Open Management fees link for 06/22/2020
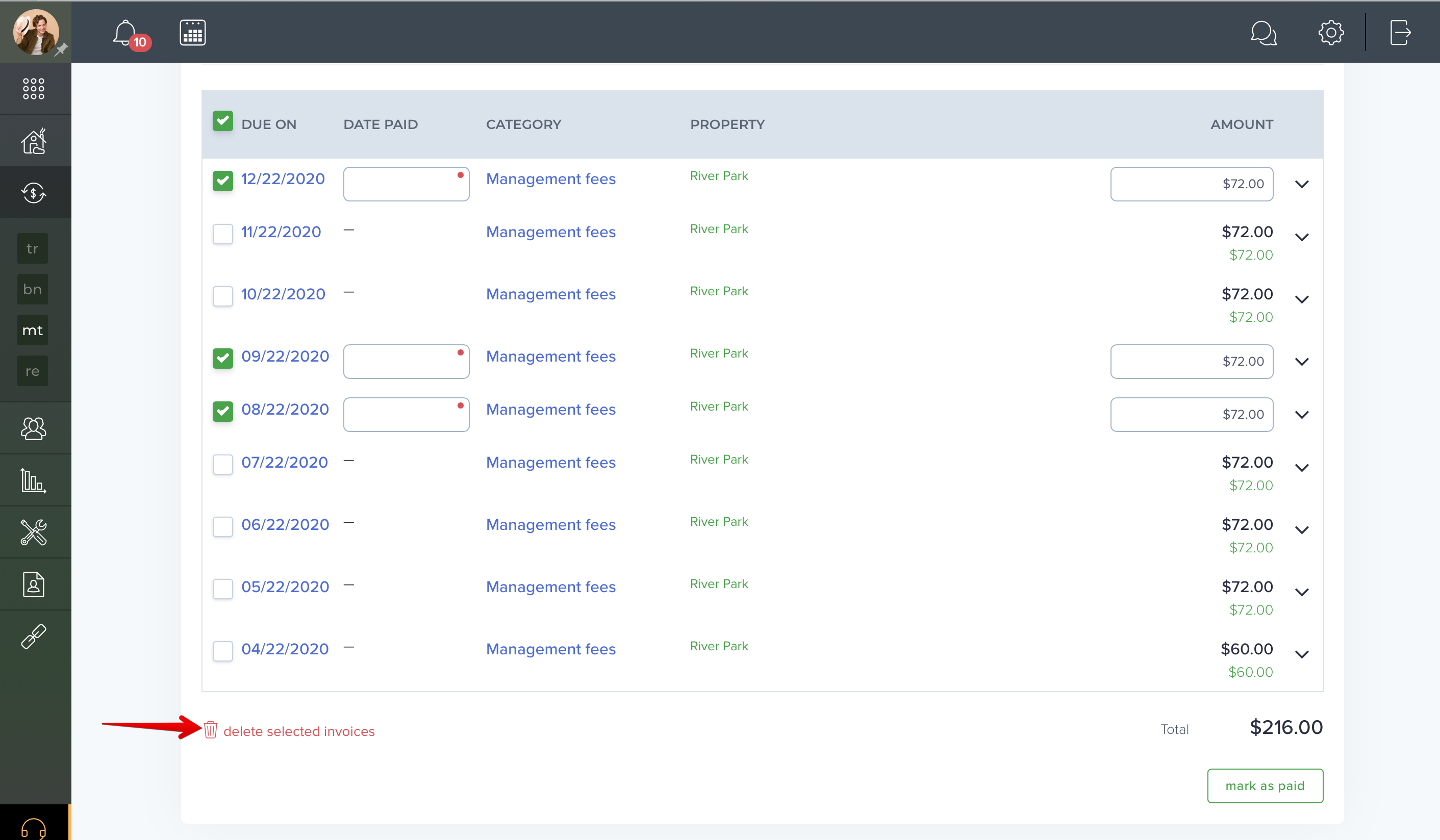Screen dimensions: 1440x840 tap(551, 525)
